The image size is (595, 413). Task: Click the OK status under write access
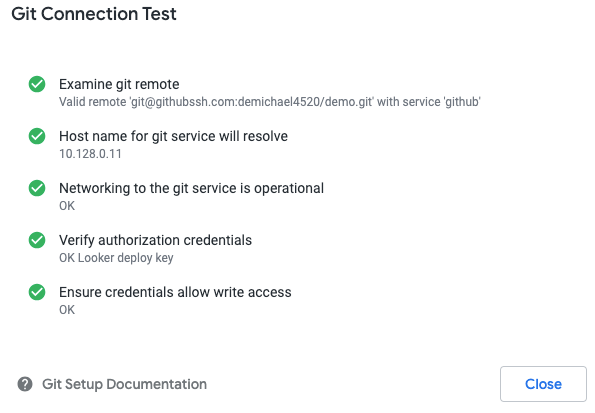67,310
